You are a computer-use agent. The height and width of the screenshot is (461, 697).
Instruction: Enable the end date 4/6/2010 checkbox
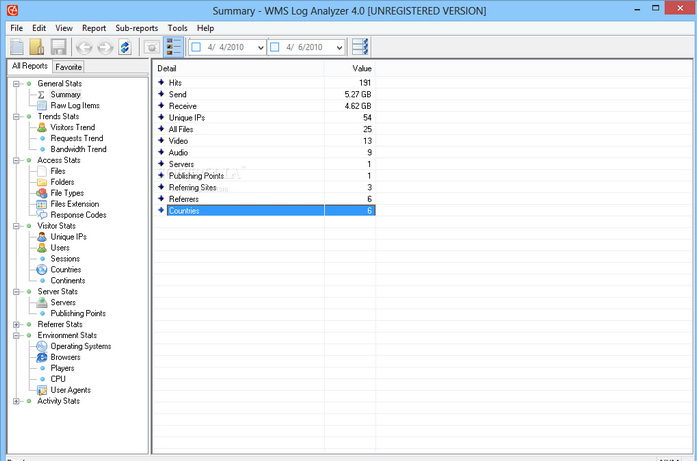275,47
